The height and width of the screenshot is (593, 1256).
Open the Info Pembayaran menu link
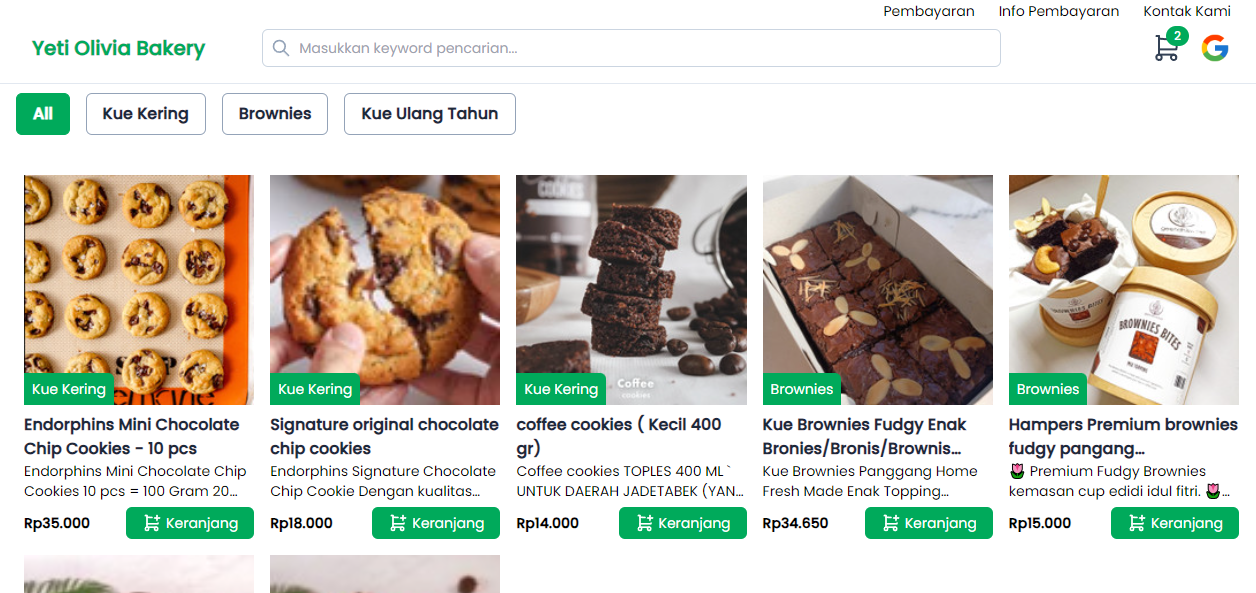(x=1059, y=11)
